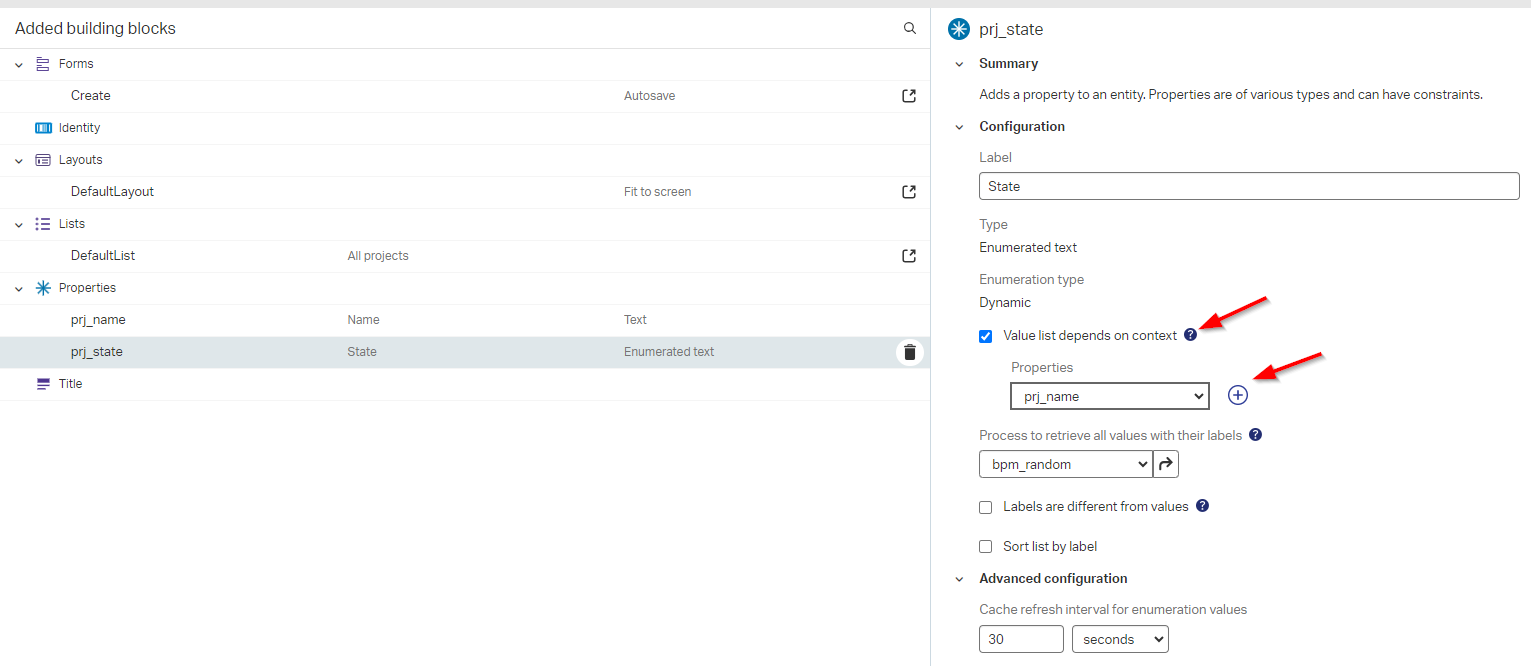Open the Create form via external icon
This screenshot has width=1531, height=666.
909,96
